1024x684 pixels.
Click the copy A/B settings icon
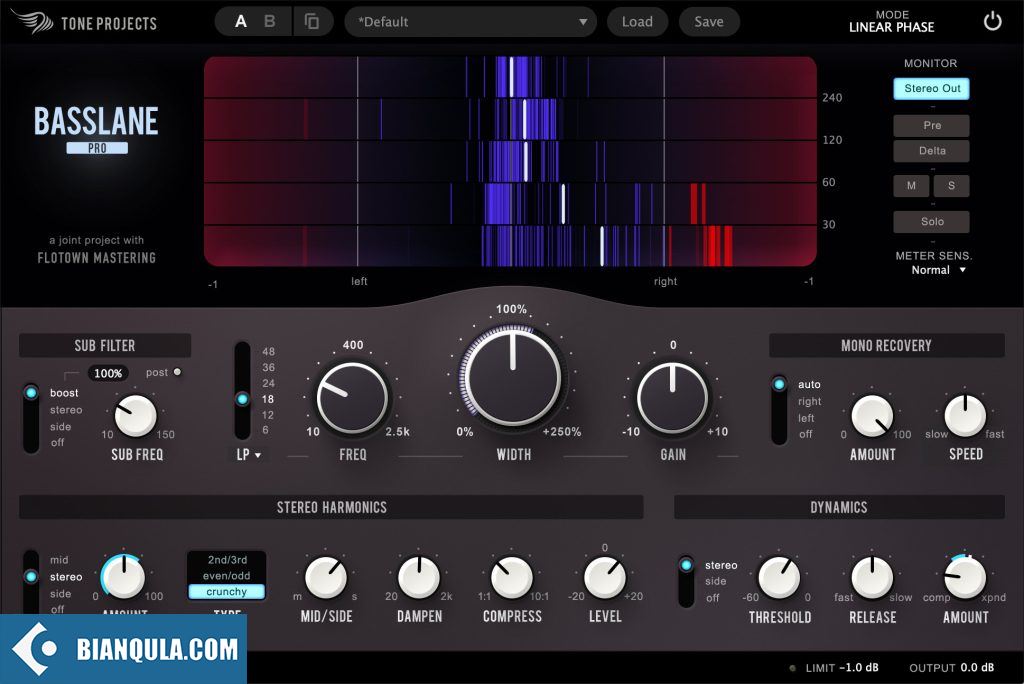click(312, 22)
